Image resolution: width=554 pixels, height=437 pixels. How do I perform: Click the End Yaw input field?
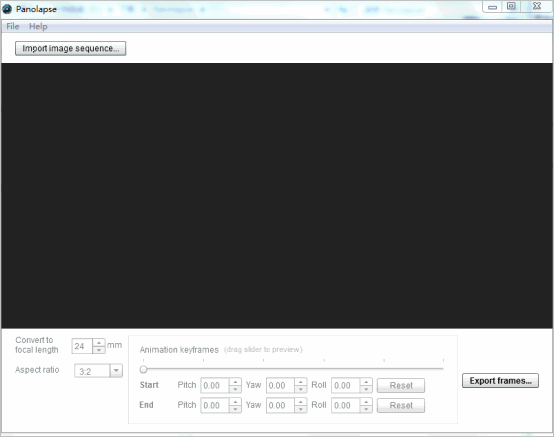(280, 405)
